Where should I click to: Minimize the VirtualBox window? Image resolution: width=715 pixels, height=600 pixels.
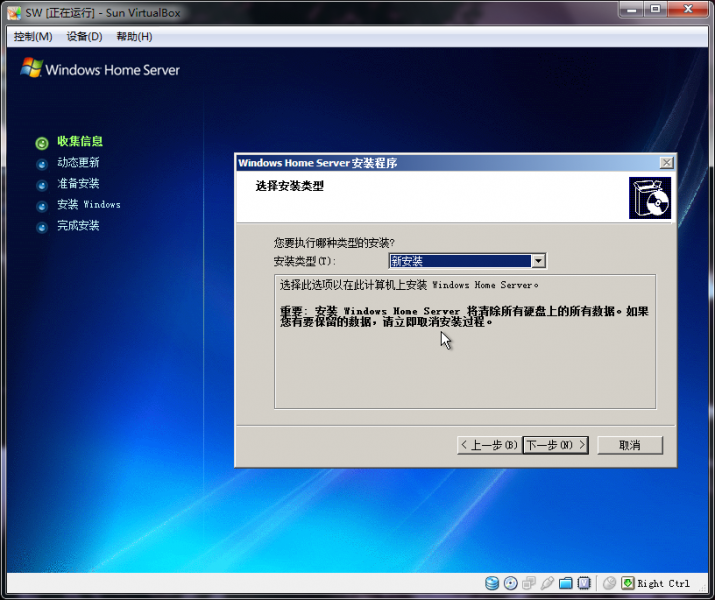click(x=632, y=9)
